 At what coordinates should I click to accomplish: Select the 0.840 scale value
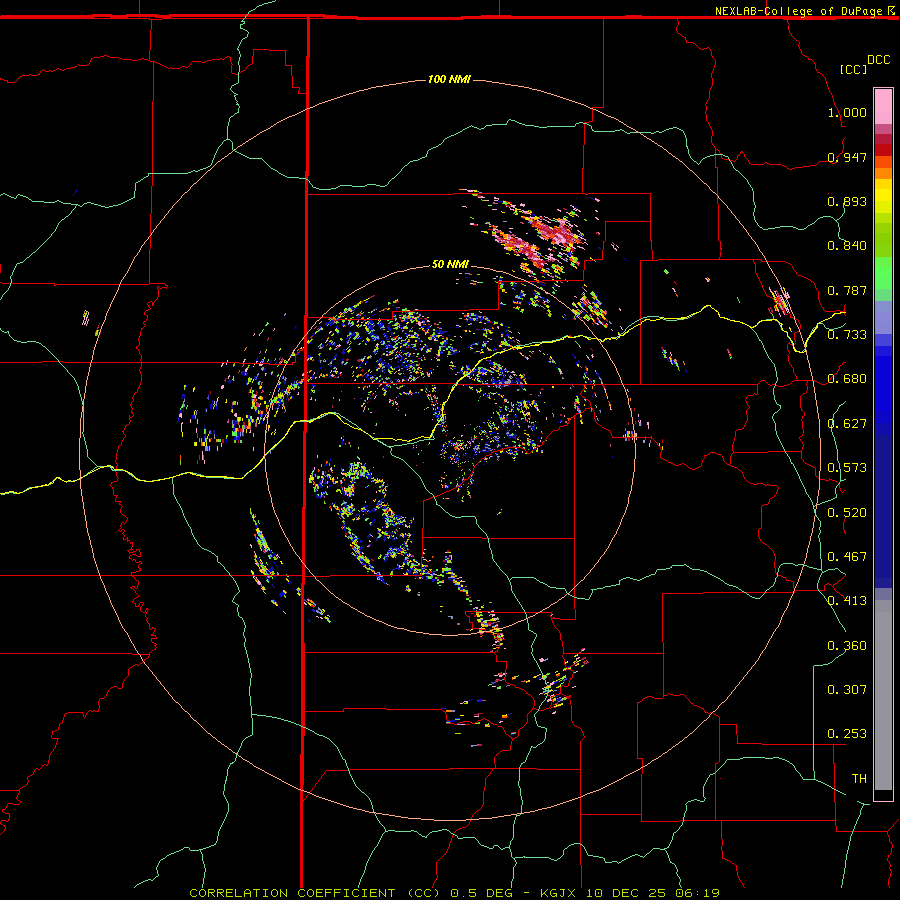click(x=847, y=246)
